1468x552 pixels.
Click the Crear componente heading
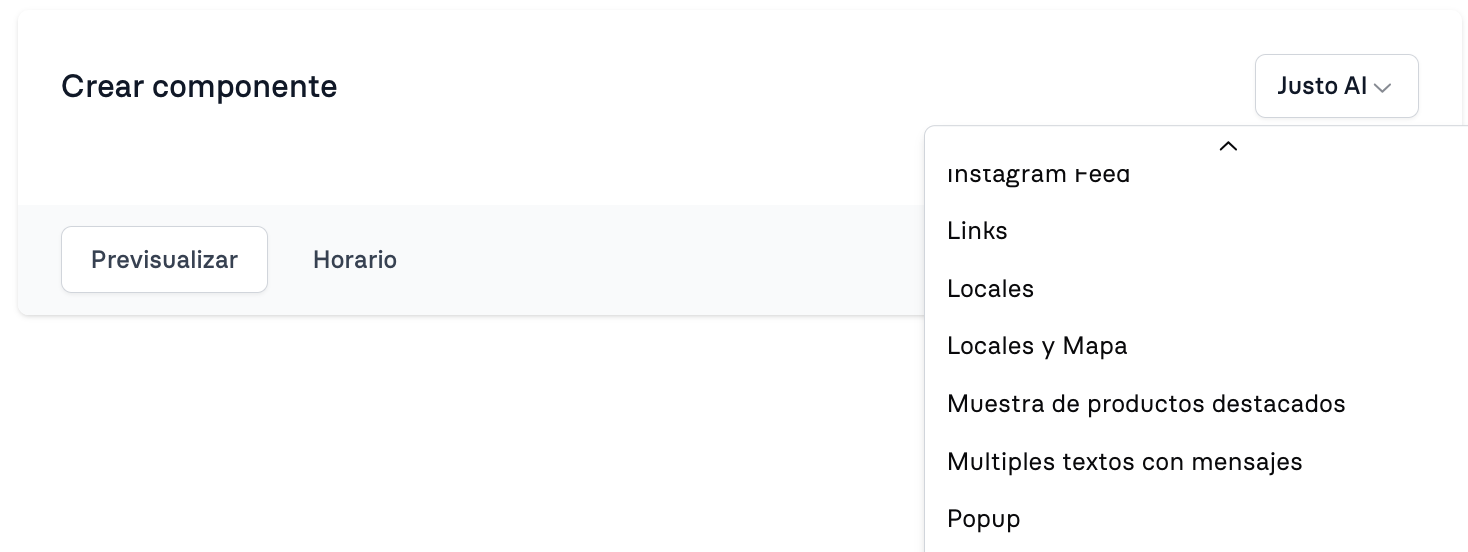pyautogui.click(x=199, y=87)
